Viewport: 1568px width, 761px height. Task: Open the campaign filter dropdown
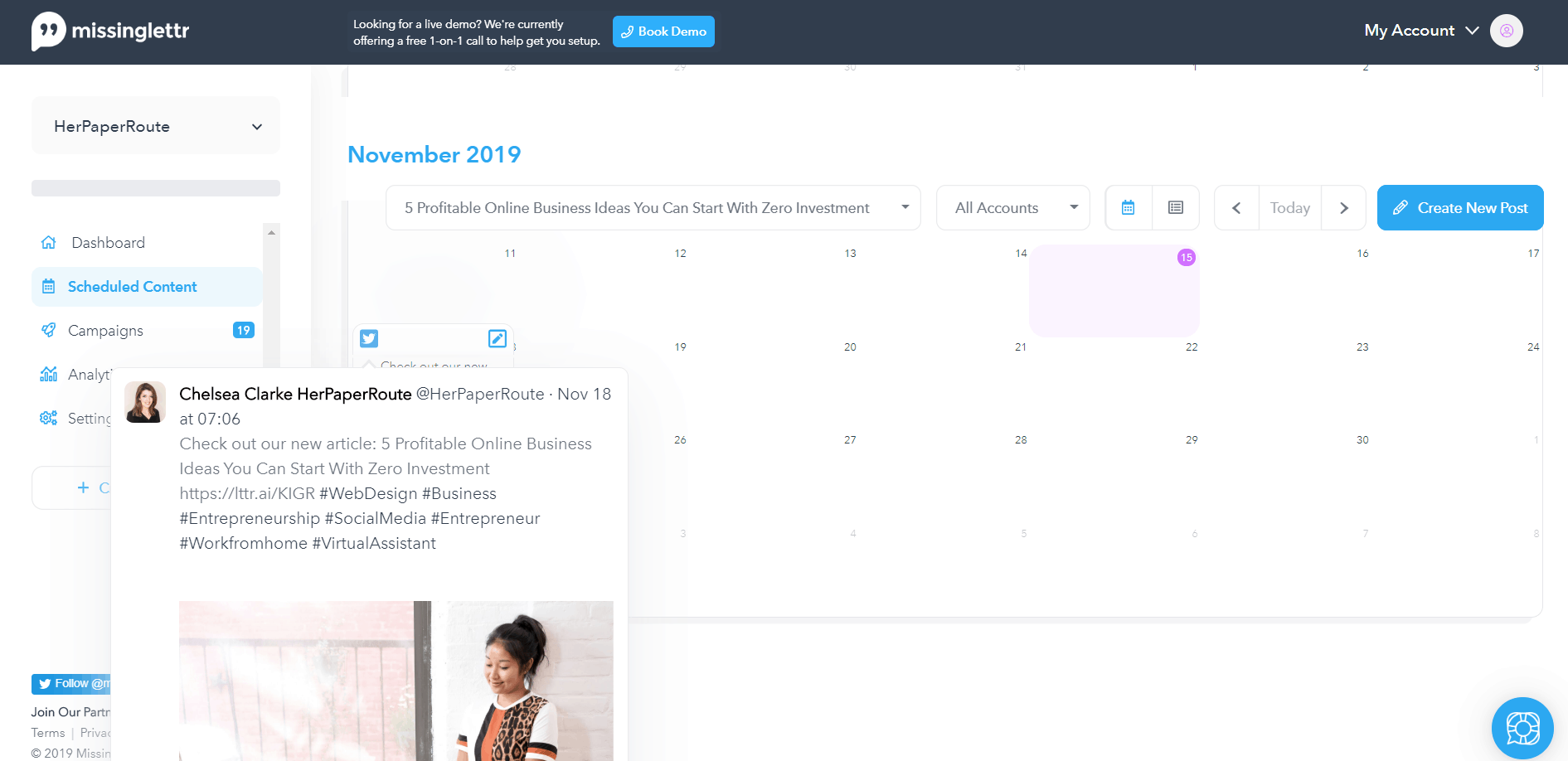653,208
